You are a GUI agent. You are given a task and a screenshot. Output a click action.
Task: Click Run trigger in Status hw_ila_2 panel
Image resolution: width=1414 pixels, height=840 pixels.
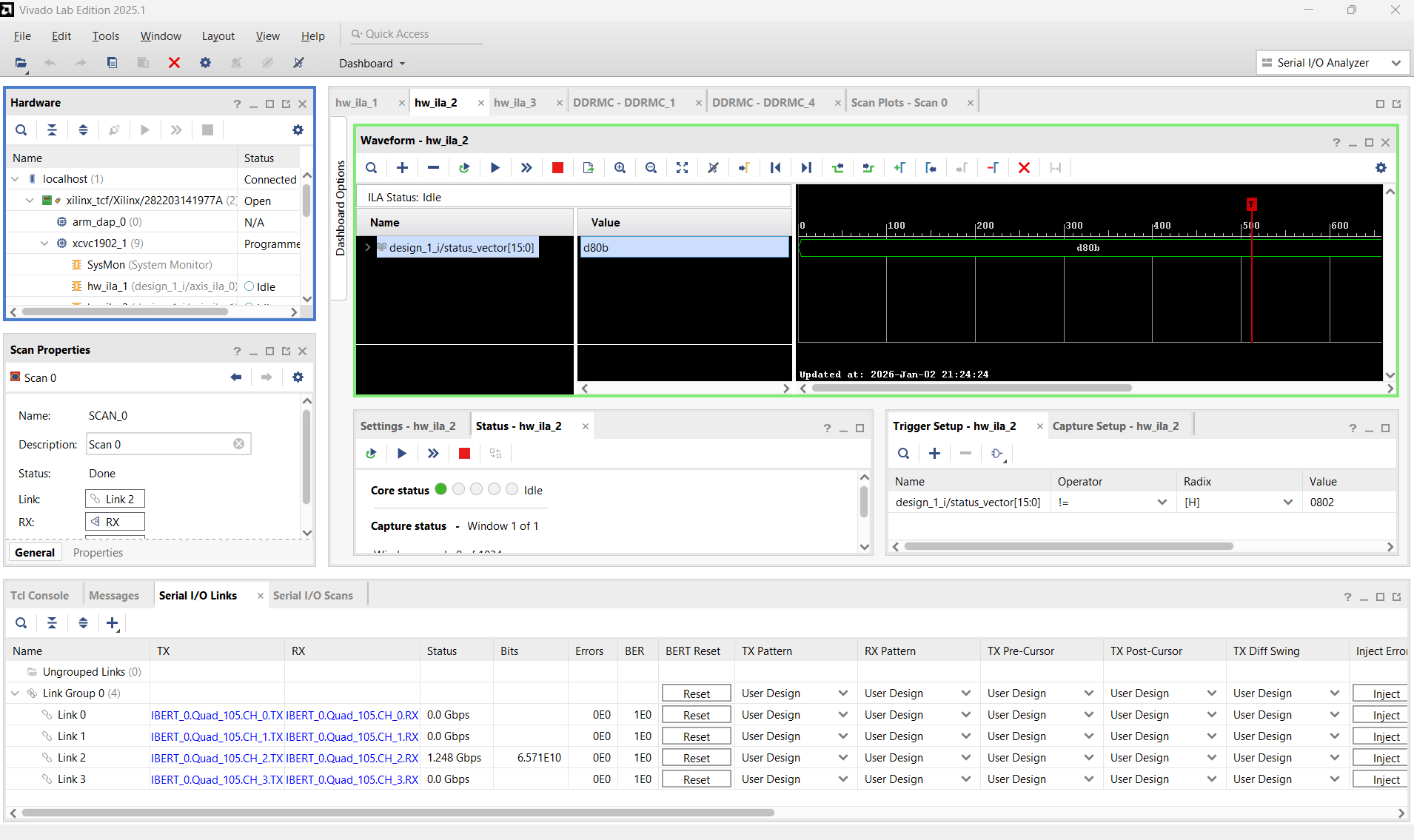pyautogui.click(x=402, y=454)
